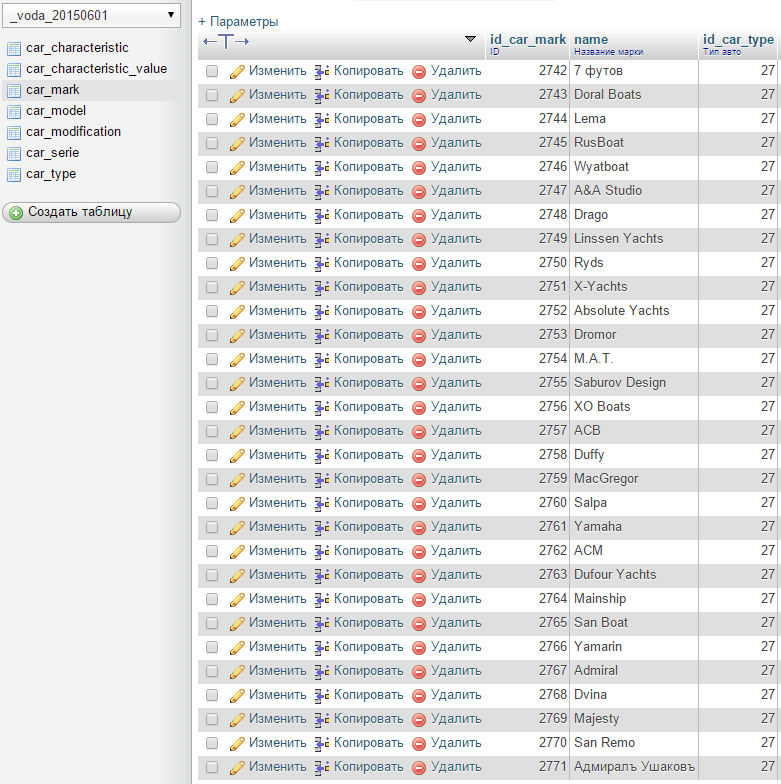
Task: Click Изменить link for San Boat row
Action: click(278, 623)
